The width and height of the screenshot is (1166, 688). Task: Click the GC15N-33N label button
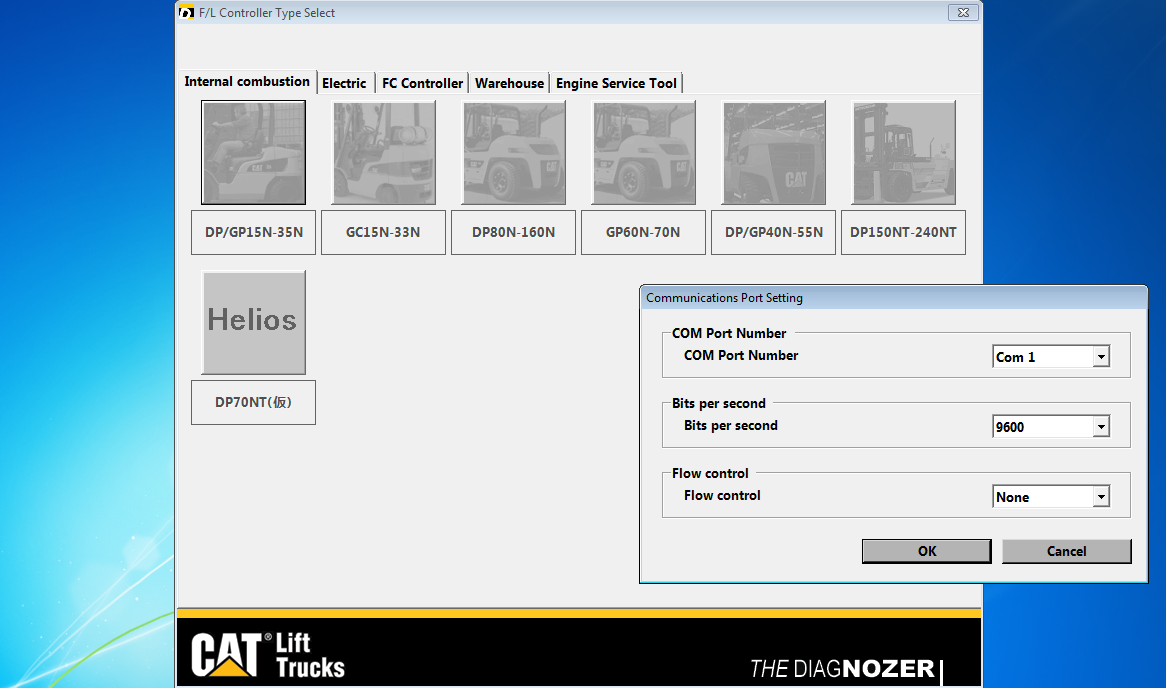(384, 232)
